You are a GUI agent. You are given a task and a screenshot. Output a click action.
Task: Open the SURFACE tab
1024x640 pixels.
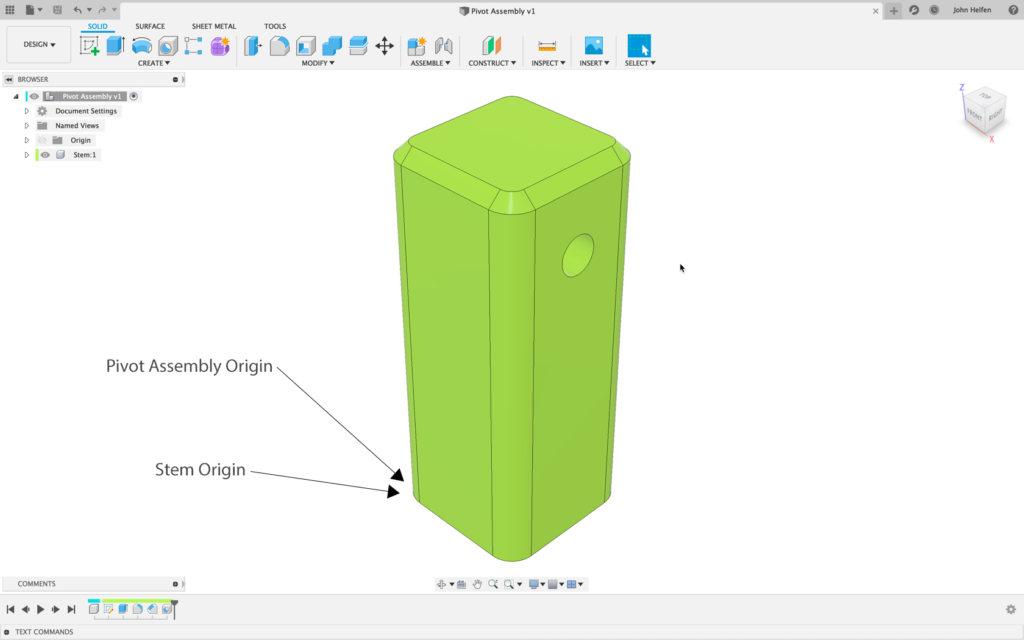coord(150,26)
